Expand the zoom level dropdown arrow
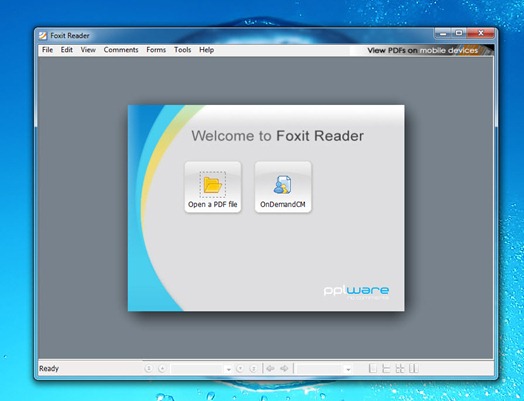The height and width of the screenshot is (401, 524). click(x=348, y=369)
